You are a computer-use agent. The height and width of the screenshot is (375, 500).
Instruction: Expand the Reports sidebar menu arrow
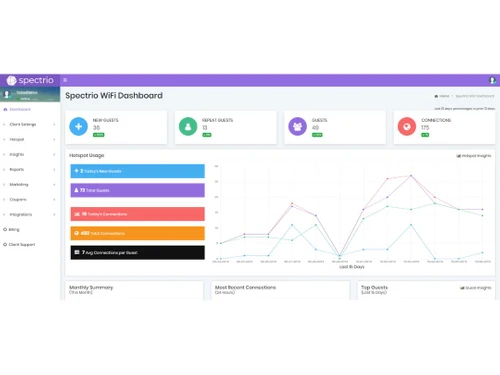(x=54, y=169)
